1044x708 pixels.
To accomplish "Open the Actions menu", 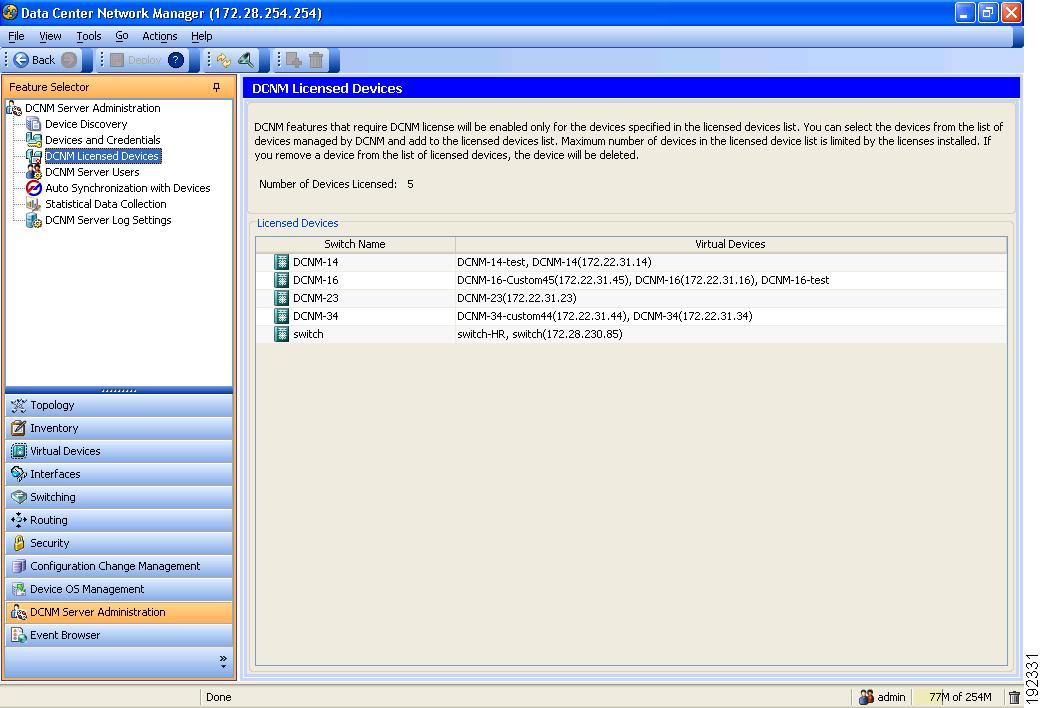I will point(159,36).
